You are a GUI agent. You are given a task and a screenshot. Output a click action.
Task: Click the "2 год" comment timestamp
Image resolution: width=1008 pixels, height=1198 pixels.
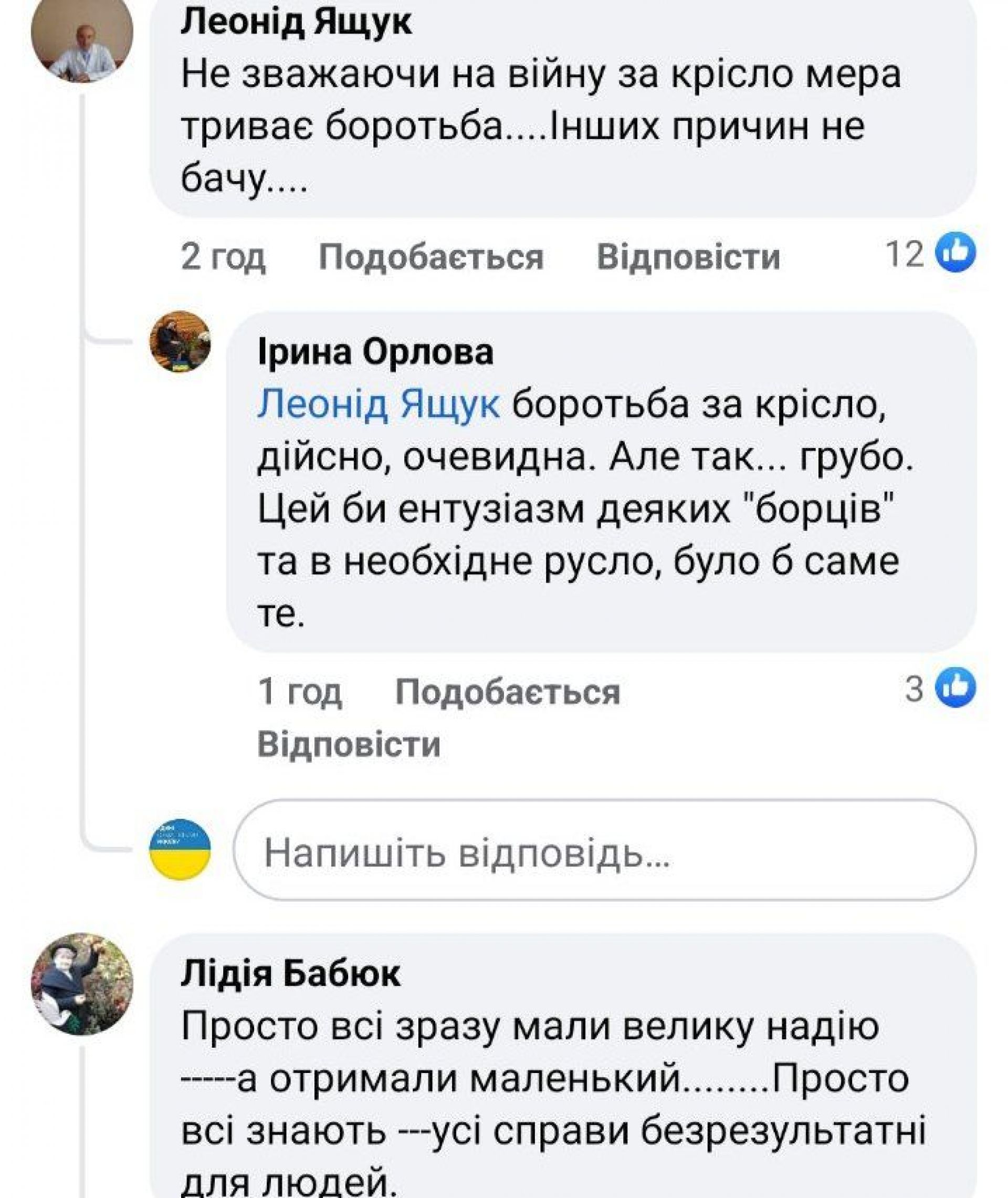[223, 256]
